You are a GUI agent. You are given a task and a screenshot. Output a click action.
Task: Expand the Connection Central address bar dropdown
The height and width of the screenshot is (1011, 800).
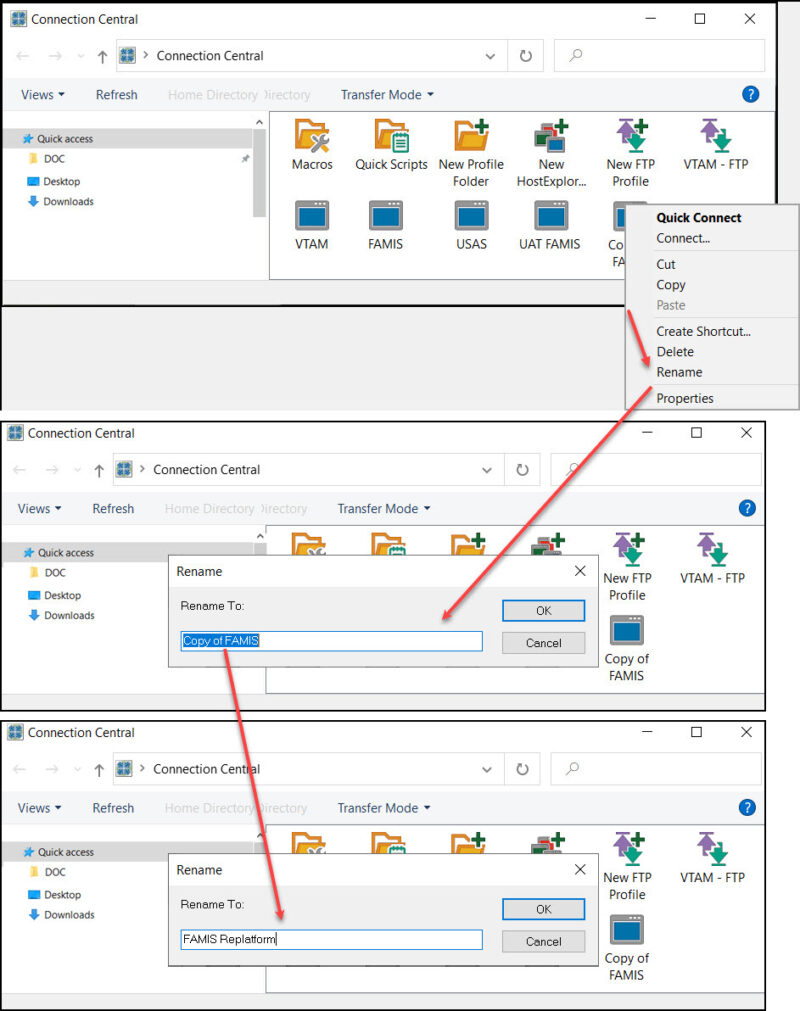coord(489,56)
